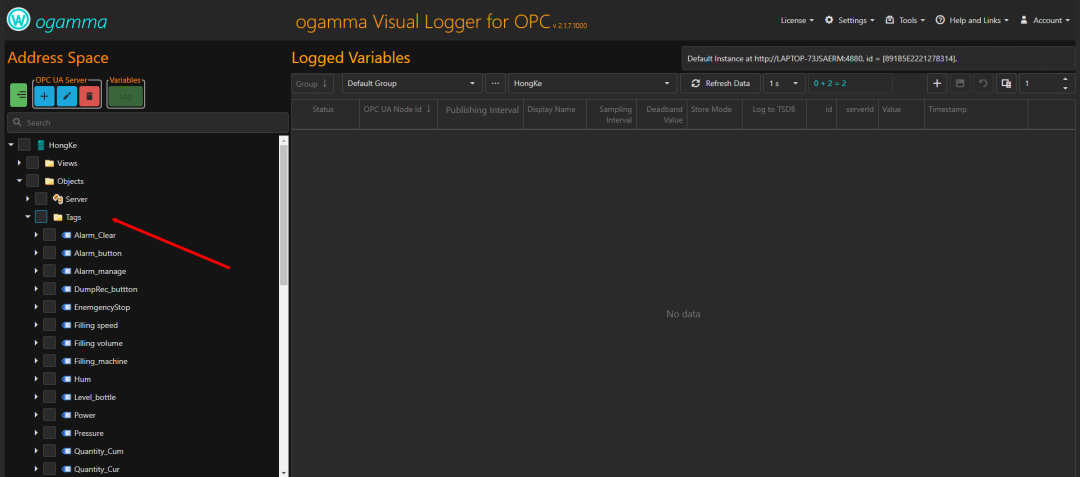Open the 1 s refresh interval dropdown
Viewport: 1080px width, 477px height.
click(784, 83)
